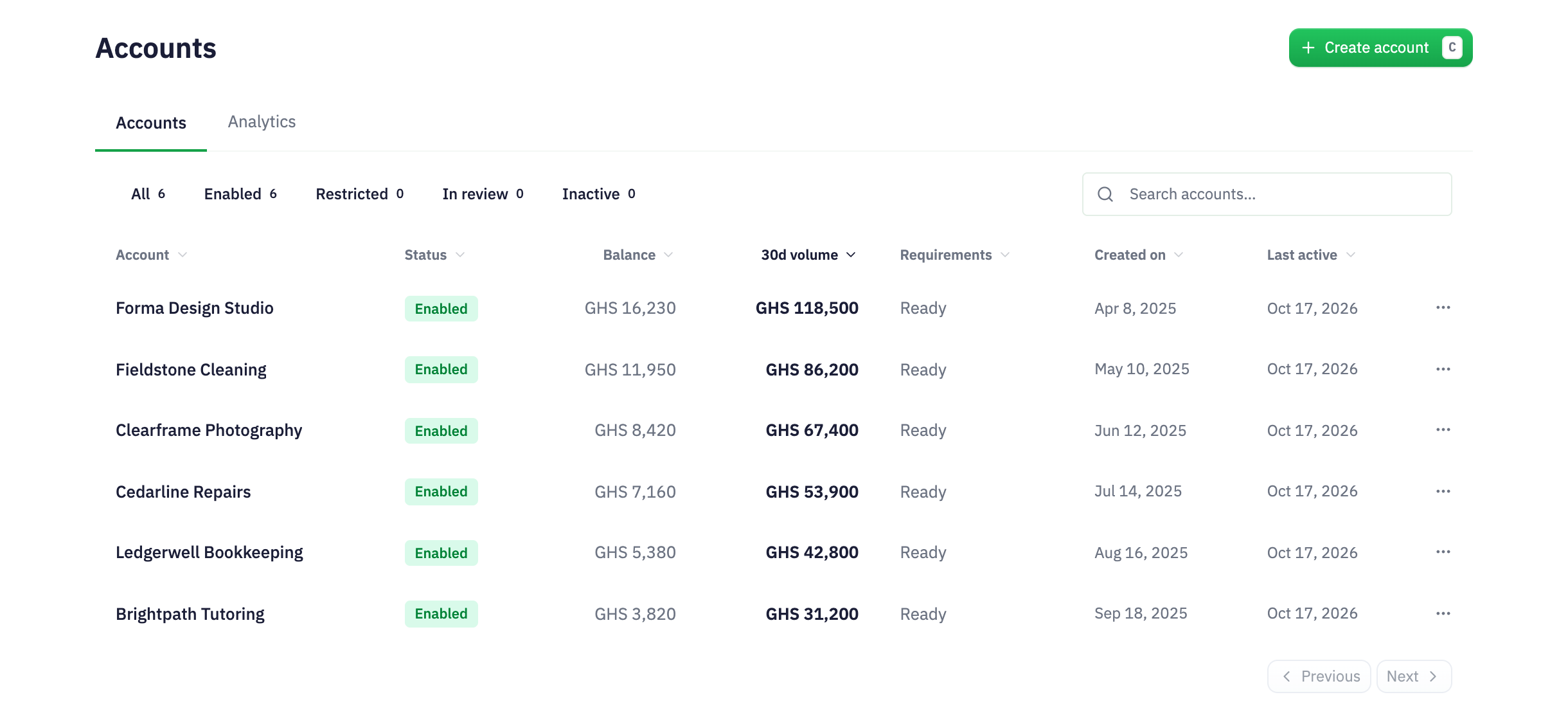This screenshot has width=1568, height=724.
Task: Select the Accounts tab
Action: click(x=151, y=123)
